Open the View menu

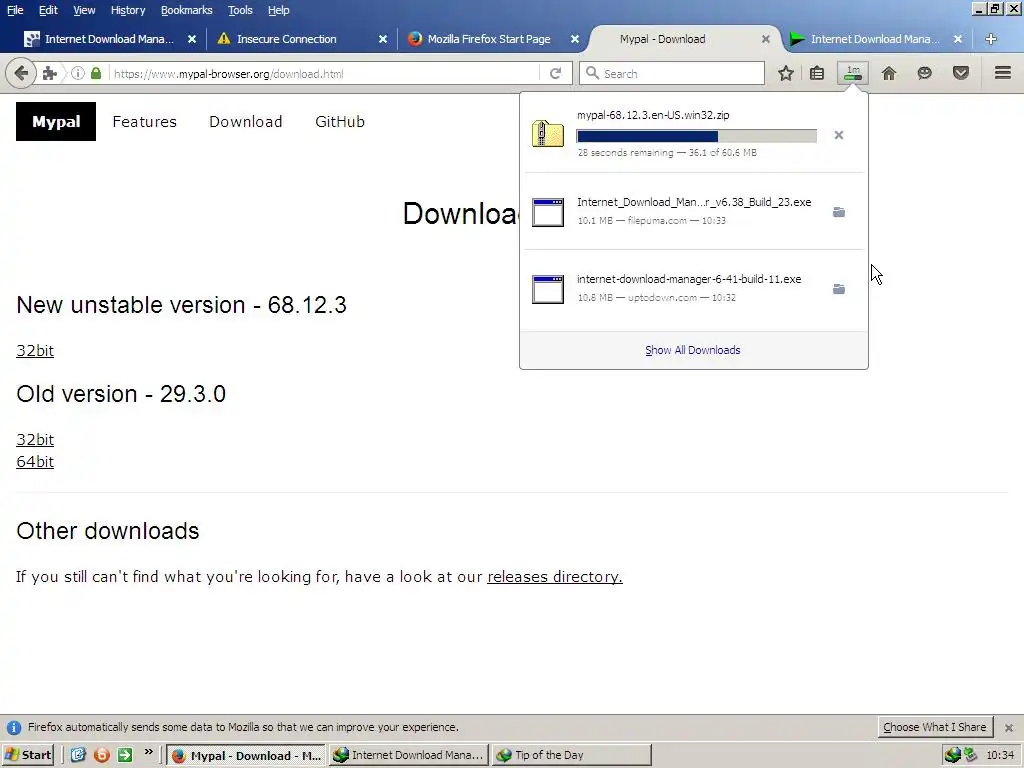(84, 10)
